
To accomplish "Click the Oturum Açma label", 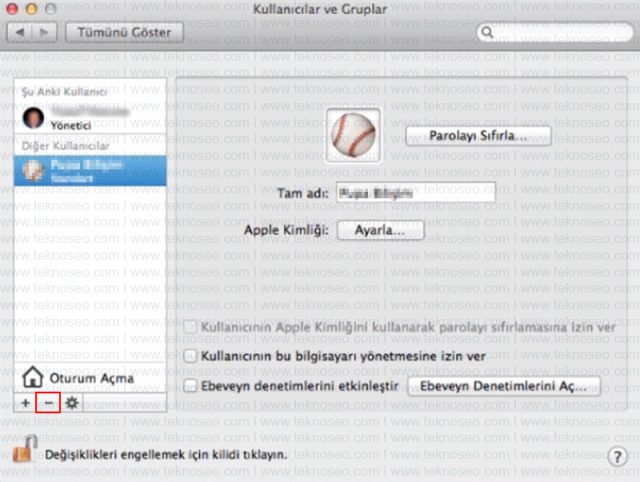I will point(91,378).
